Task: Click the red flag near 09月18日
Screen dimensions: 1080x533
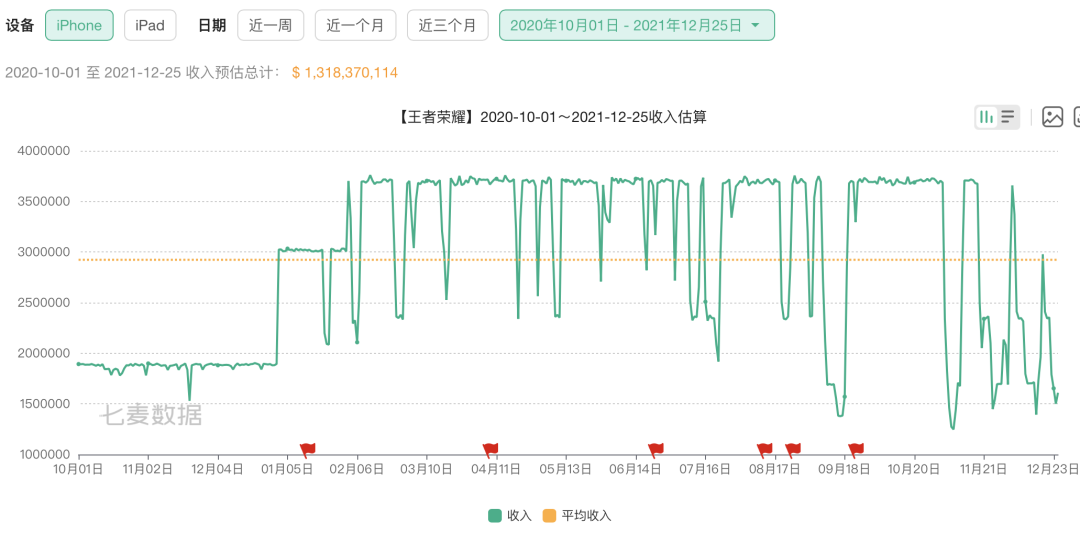Action: pos(855,450)
